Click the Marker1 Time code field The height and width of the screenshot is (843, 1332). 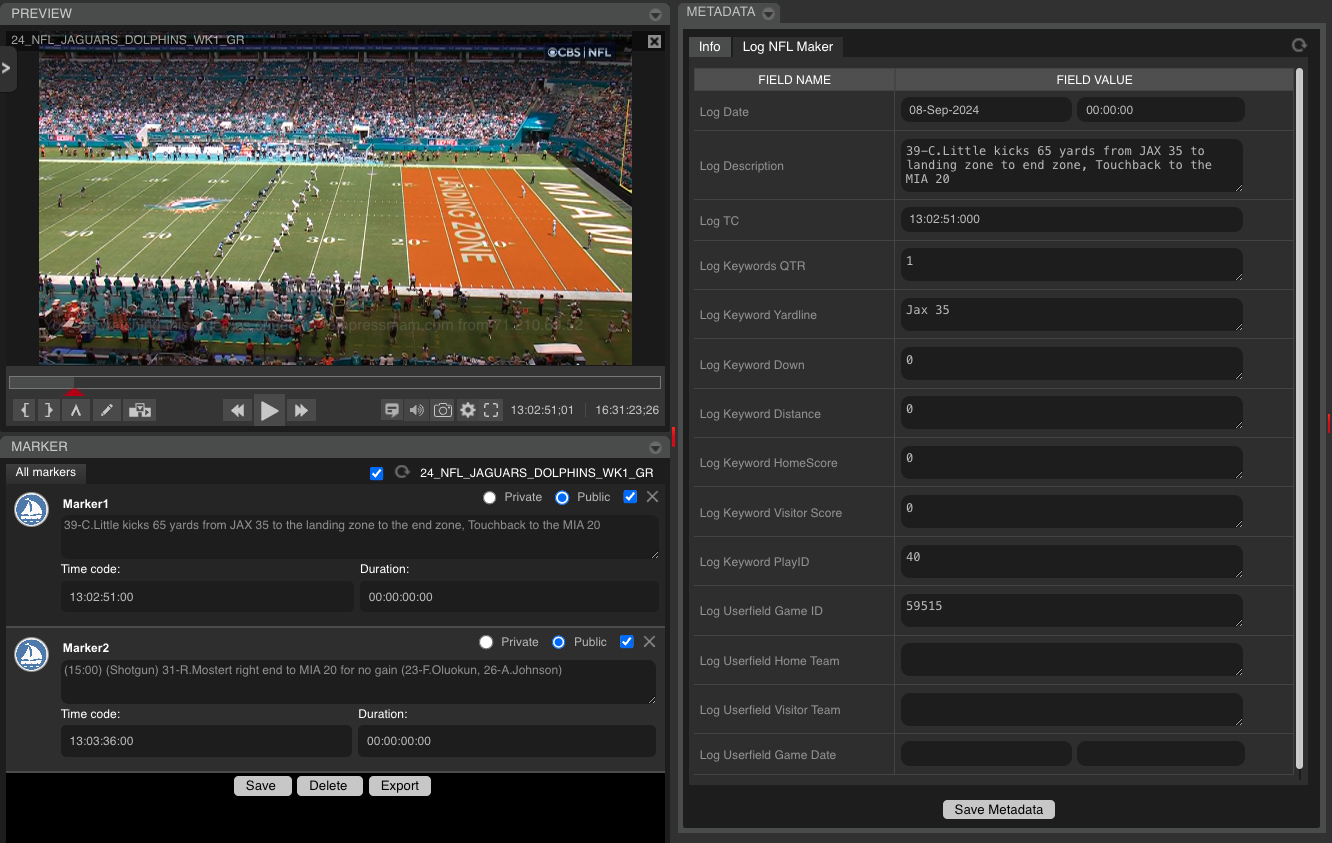tap(207, 597)
